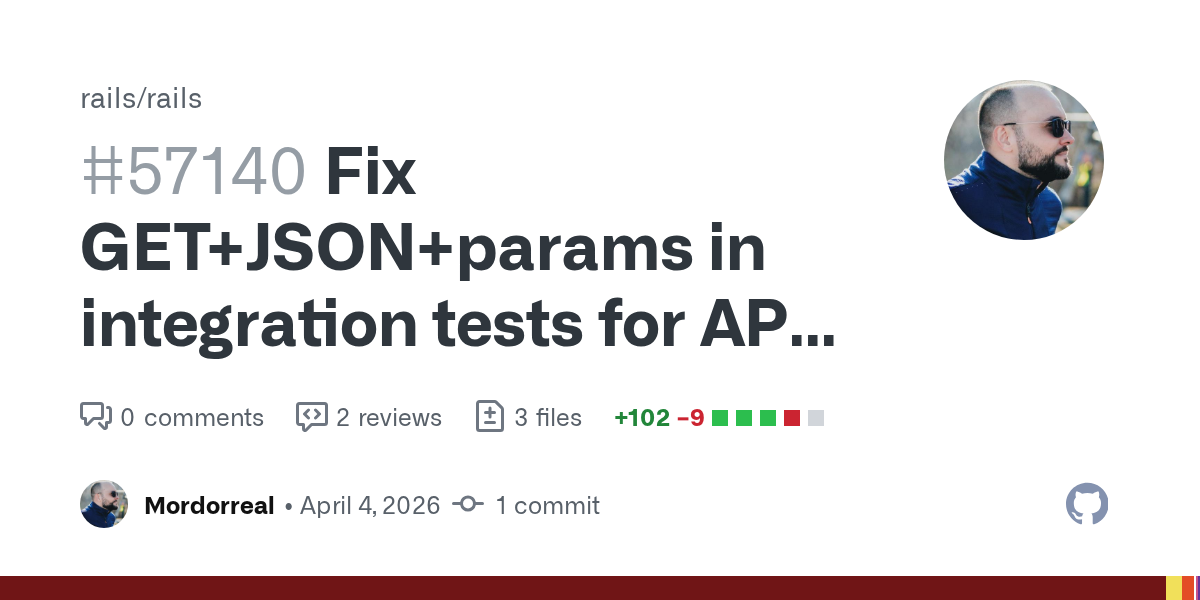This screenshot has height=600, width=1200.
Task: Click the GitHub Octocat logo
Action: [1087, 504]
